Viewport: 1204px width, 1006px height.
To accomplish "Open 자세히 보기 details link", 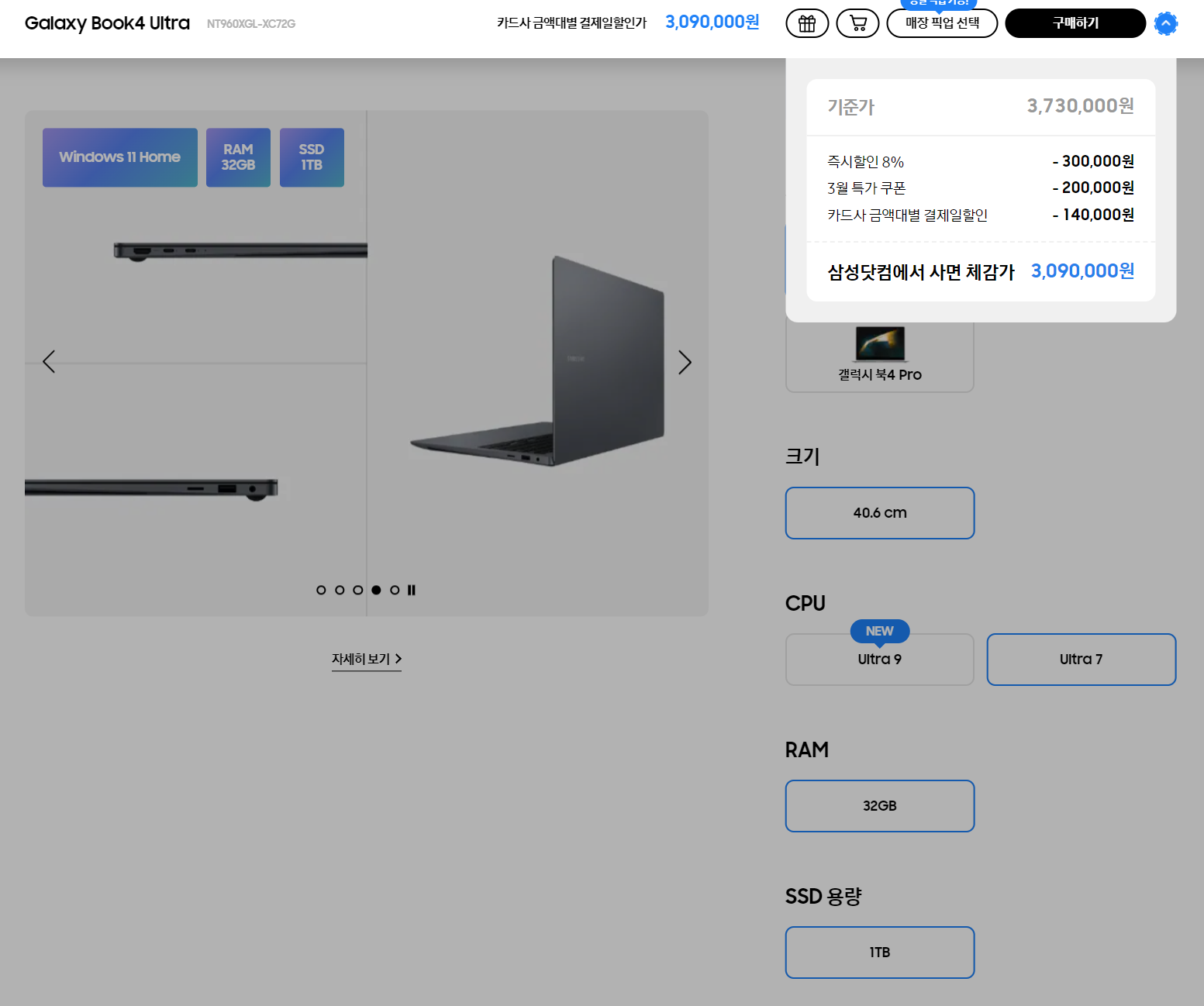I will coord(367,659).
